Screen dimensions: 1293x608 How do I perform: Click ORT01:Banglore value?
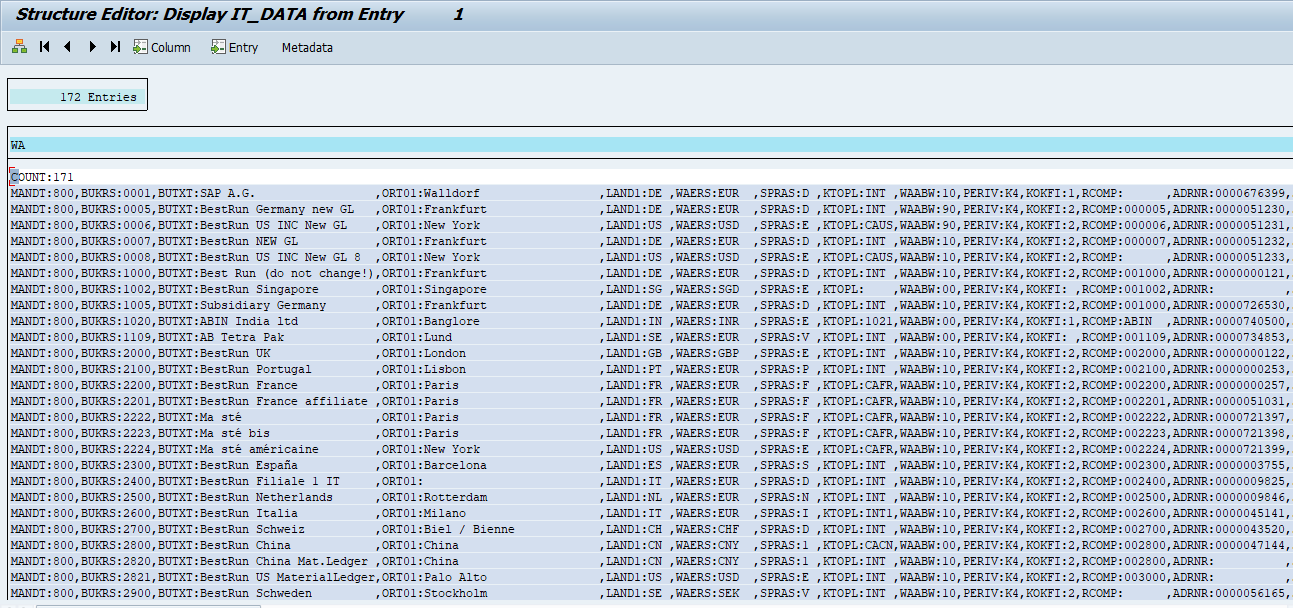click(x=430, y=321)
